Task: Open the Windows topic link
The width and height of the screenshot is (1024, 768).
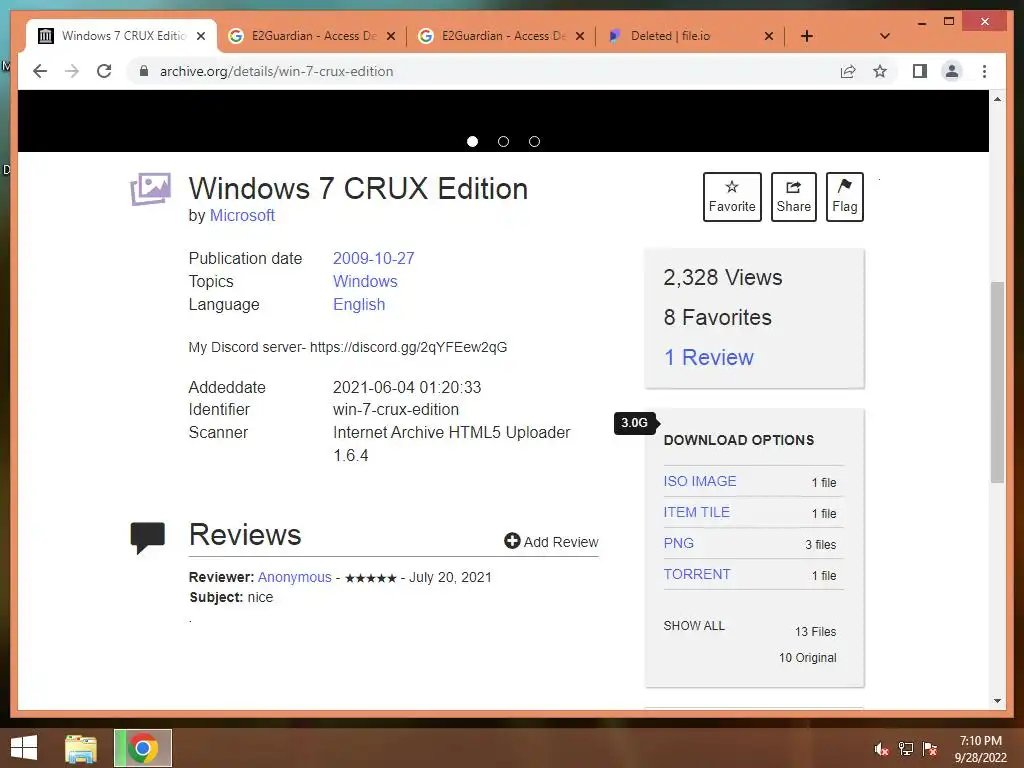Action: pyautogui.click(x=365, y=281)
